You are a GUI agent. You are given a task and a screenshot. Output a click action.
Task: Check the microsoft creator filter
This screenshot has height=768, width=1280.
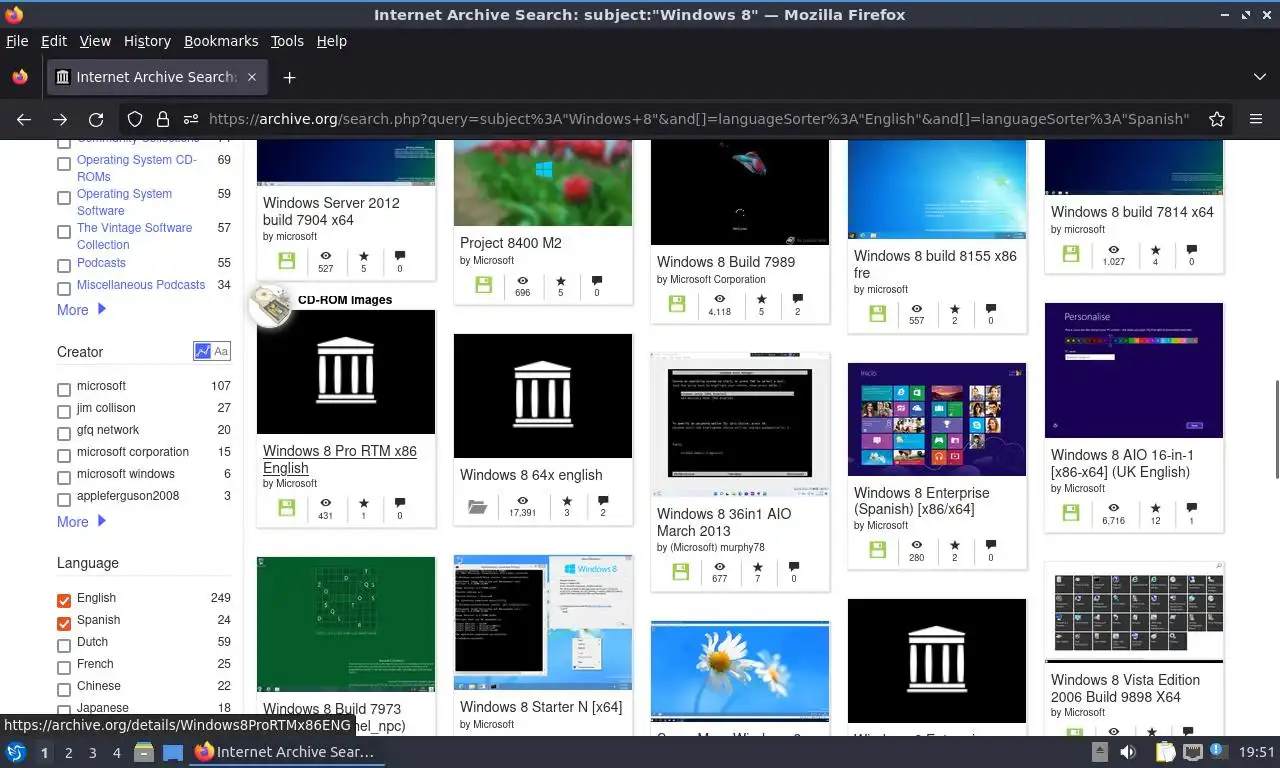tap(64, 389)
